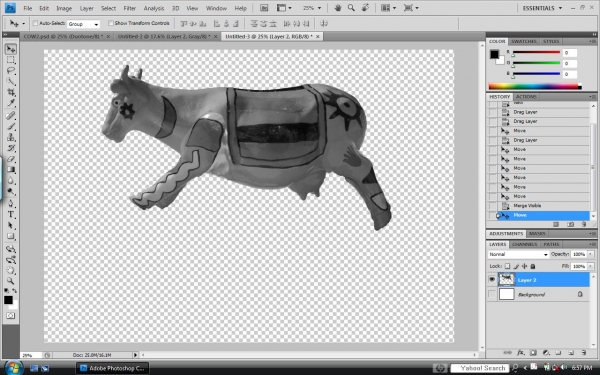Viewport: 600px width, 375px height.
Task: Enable the Auto-Select checkbox
Action: pos(35,23)
